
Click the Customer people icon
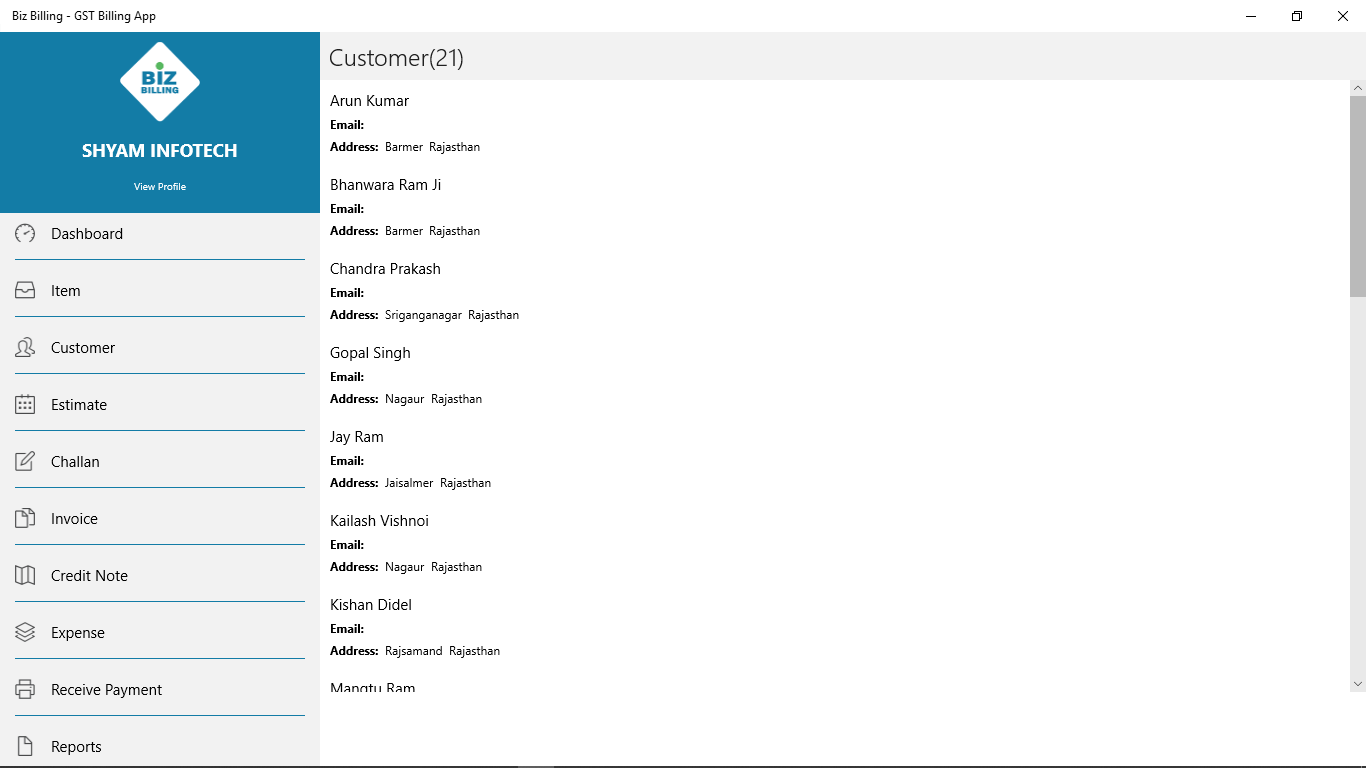pos(25,347)
